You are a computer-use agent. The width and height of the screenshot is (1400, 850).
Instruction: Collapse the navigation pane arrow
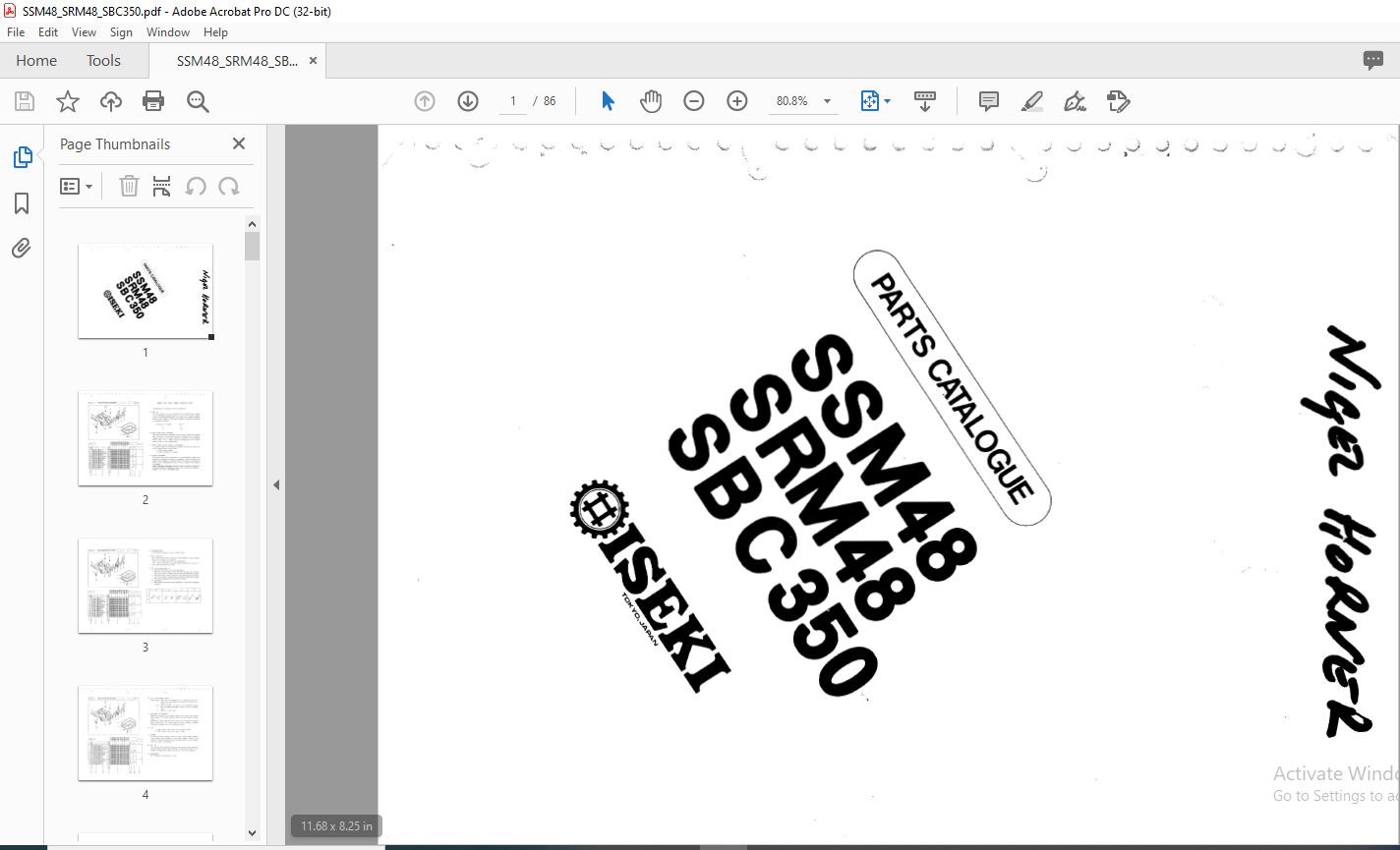(x=276, y=484)
